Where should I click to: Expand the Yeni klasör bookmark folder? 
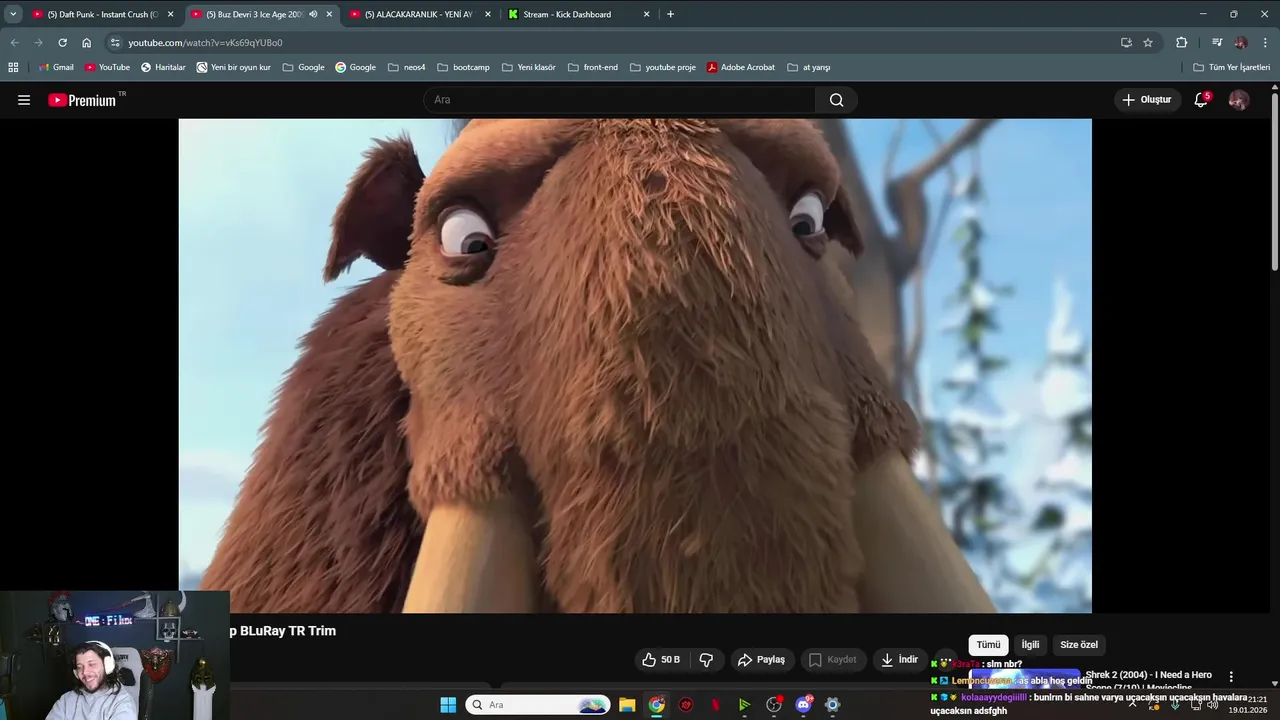528,67
